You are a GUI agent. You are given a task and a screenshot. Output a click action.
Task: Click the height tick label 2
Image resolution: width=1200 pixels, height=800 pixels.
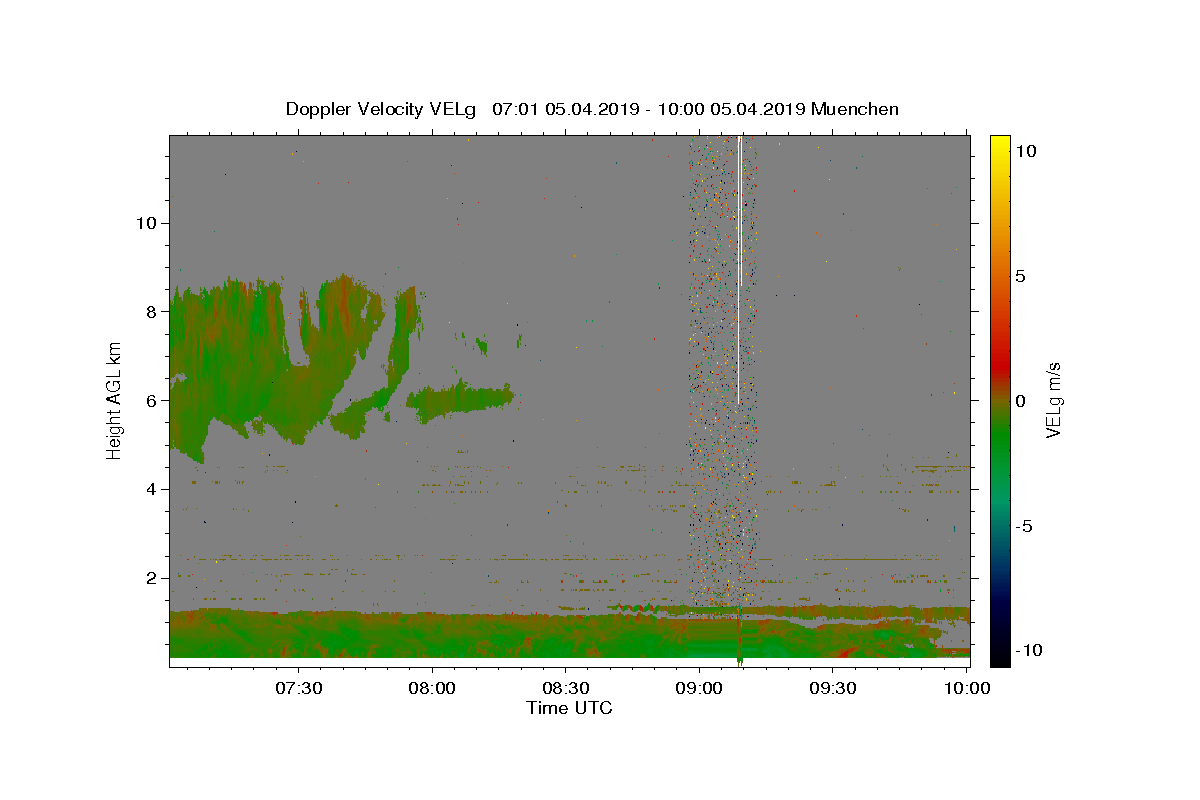pos(150,579)
